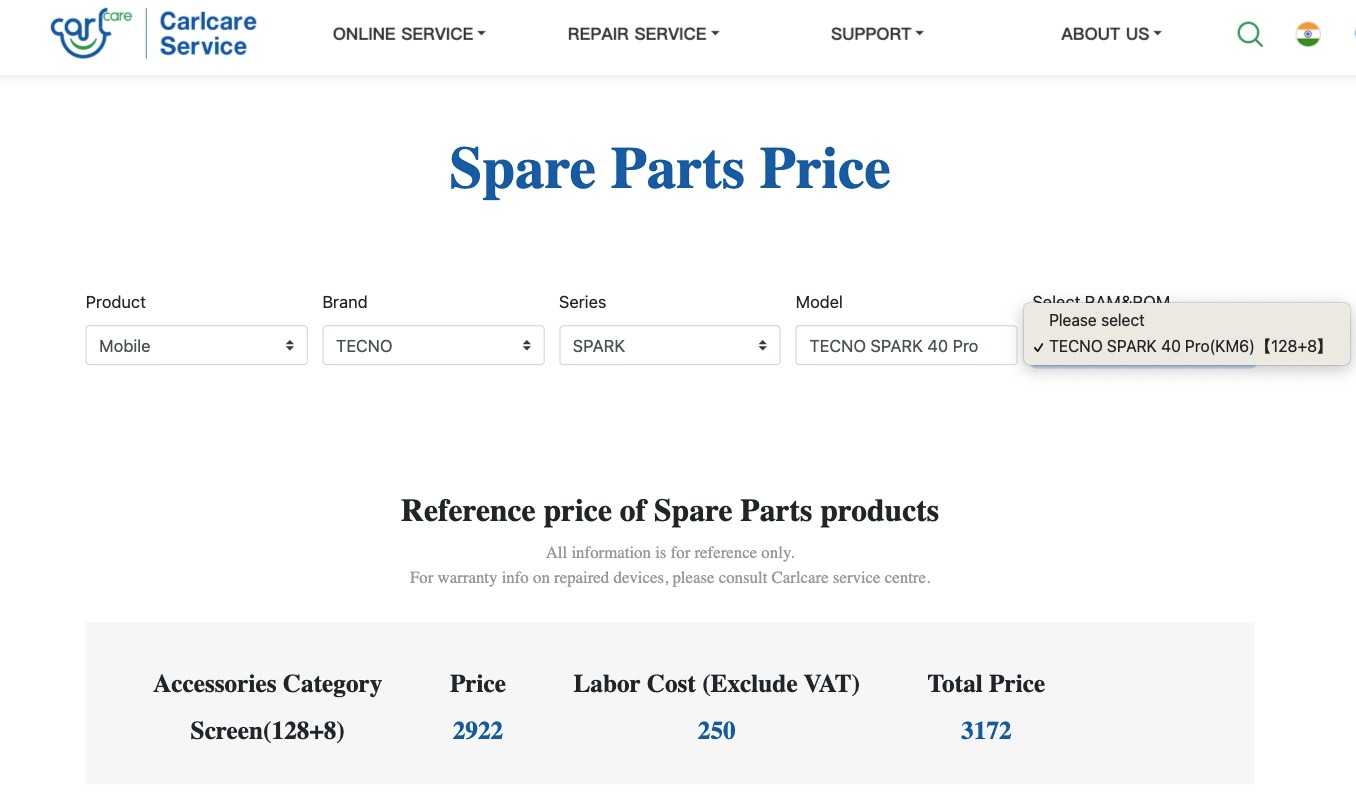Open the Series dropdown showing SPARK
The width and height of the screenshot is (1356, 795).
pos(670,346)
